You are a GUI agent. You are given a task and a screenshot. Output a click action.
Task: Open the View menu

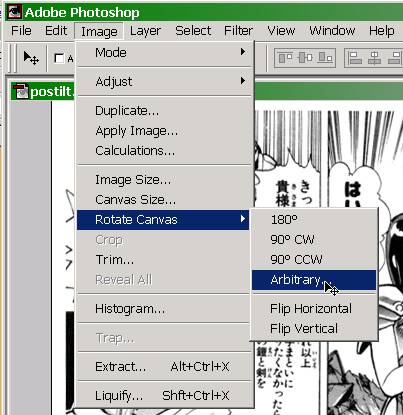pyautogui.click(x=281, y=31)
